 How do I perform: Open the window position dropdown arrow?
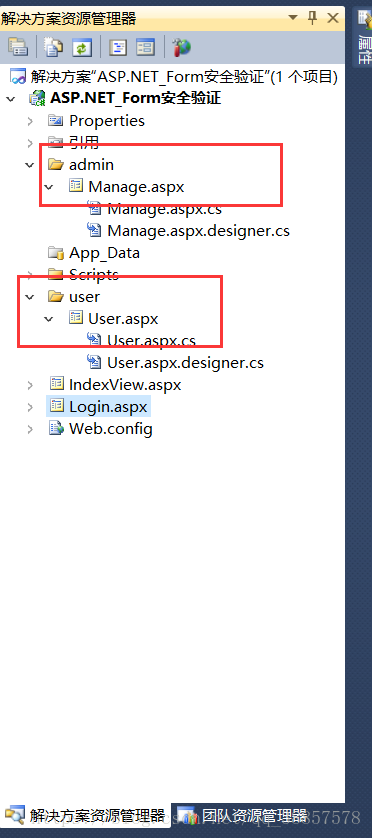tap(293, 18)
